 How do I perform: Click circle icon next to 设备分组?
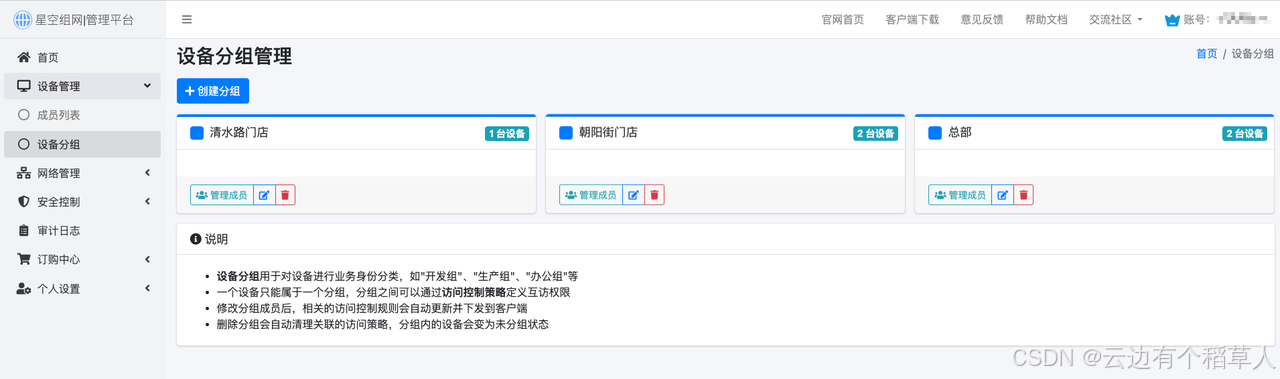24,144
